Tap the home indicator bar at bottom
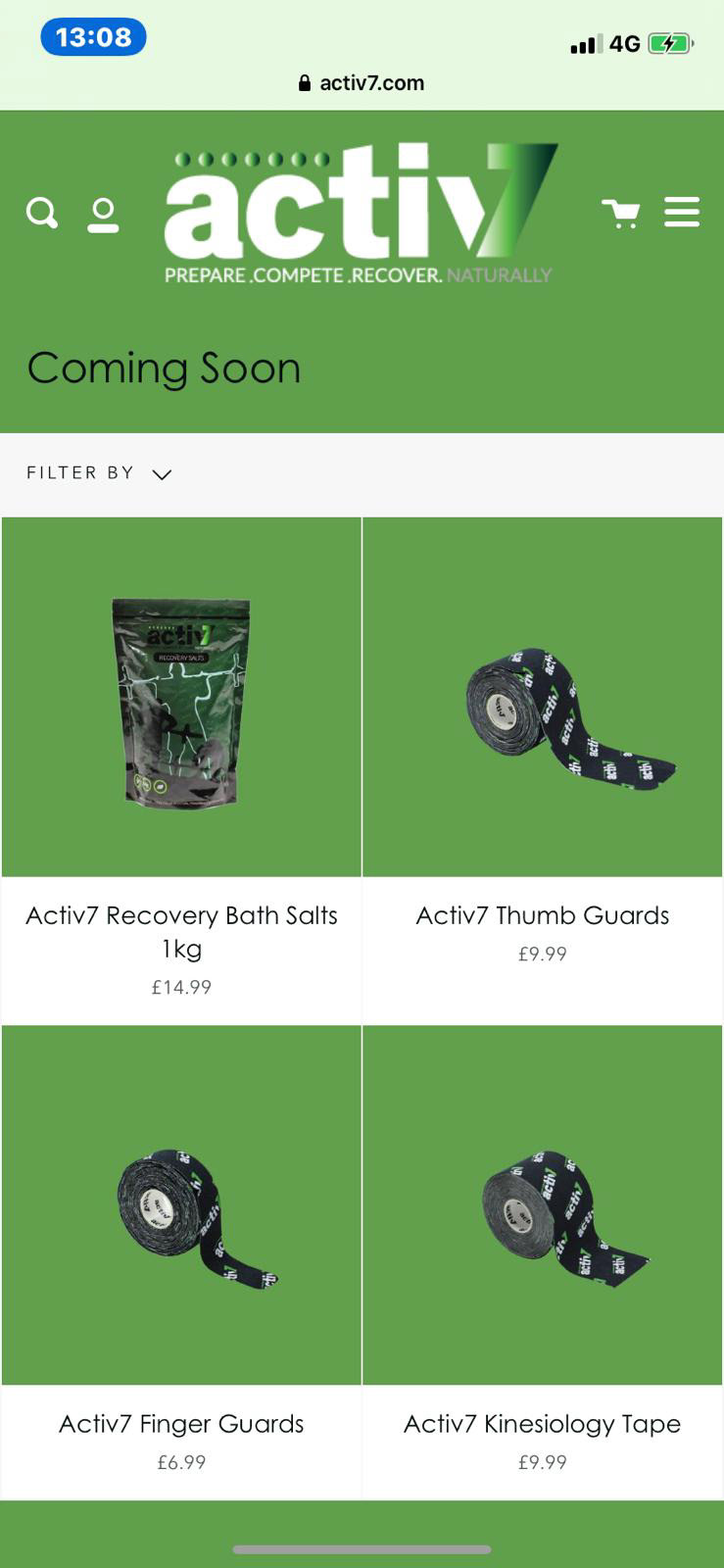724x1568 pixels. click(x=362, y=1549)
